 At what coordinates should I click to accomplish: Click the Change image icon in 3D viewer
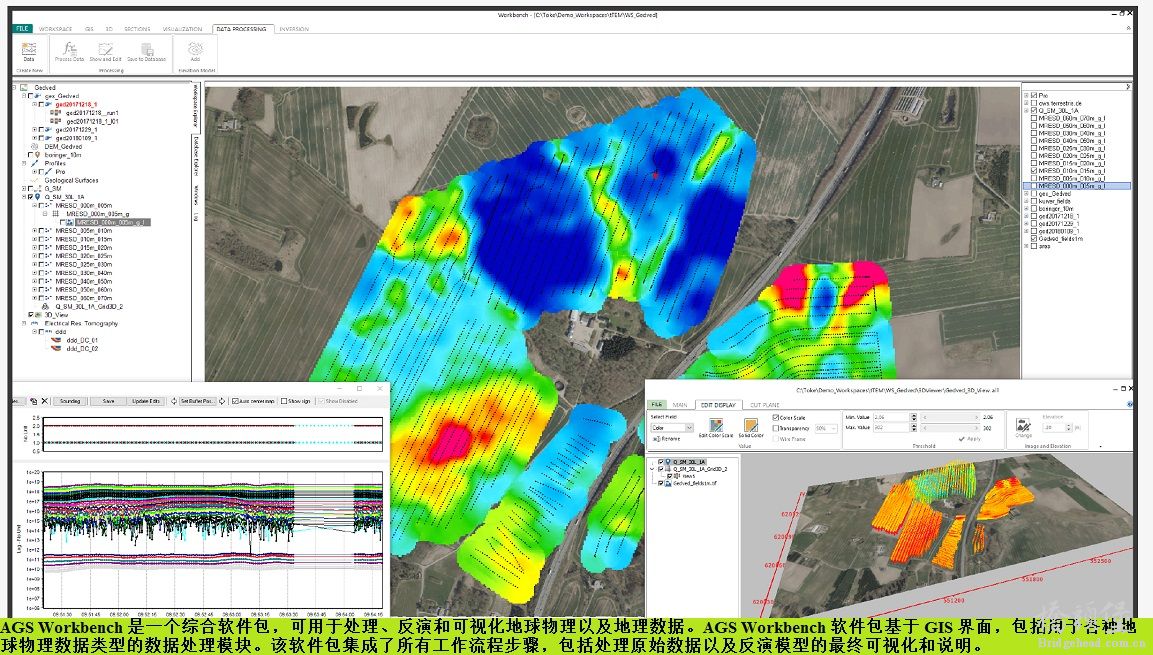pyautogui.click(x=1023, y=425)
